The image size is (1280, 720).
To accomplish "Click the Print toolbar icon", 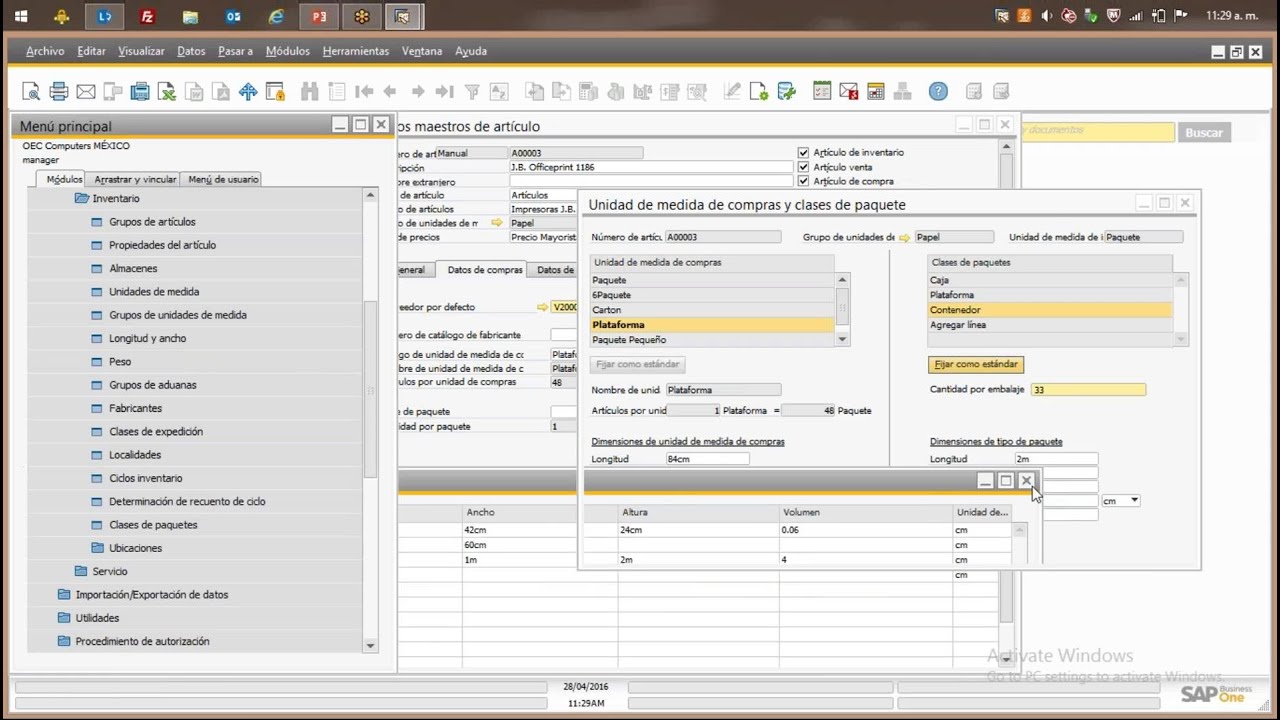I will coord(59,92).
